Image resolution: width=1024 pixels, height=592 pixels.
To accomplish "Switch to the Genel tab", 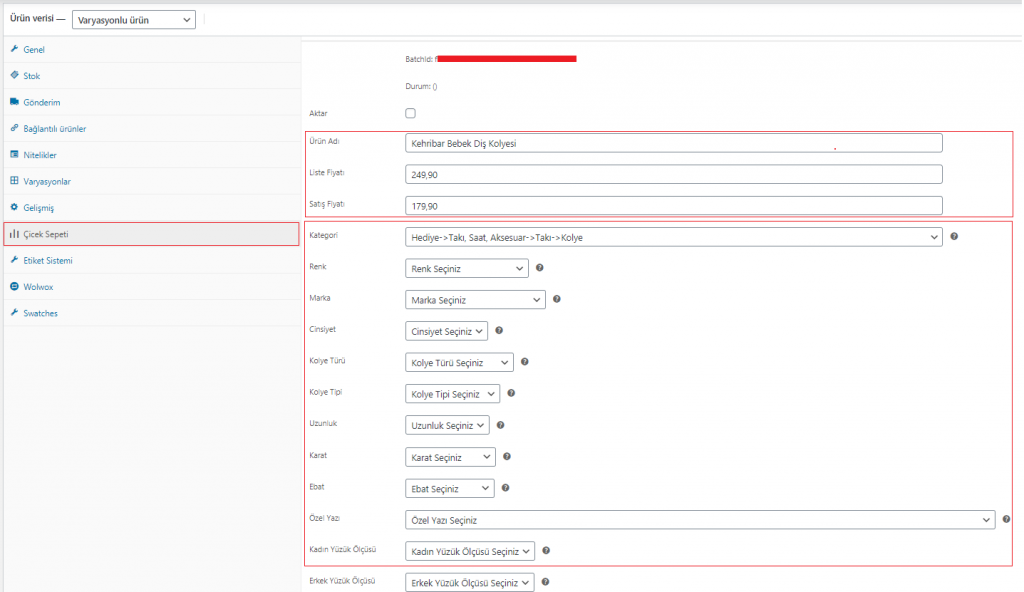I will click(34, 49).
